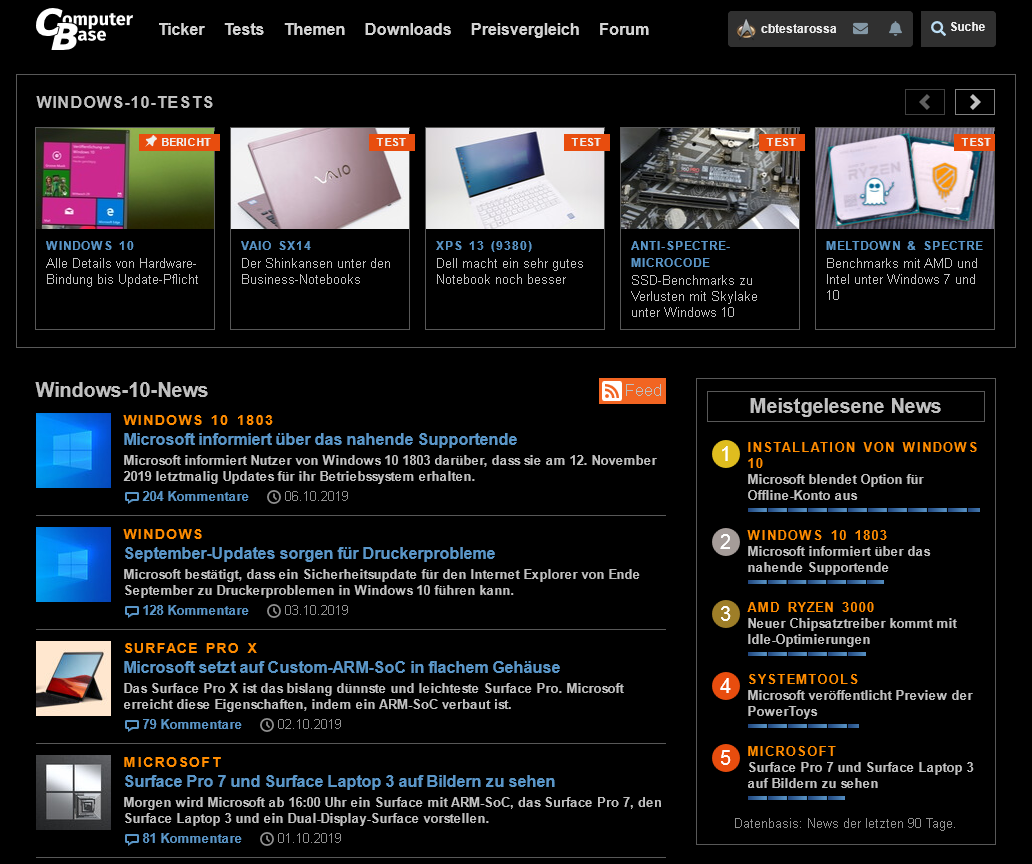The height and width of the screenshot is (864, 1032).
Task: Open the Preisvergleich menu
Action: point(525,30)
